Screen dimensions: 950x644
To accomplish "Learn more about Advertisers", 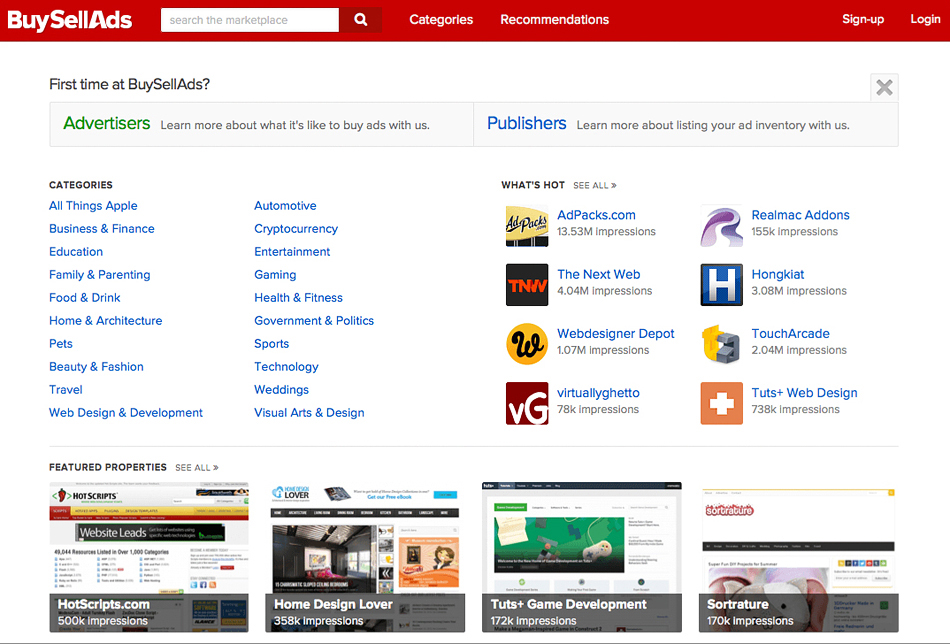I will point(107,123).
